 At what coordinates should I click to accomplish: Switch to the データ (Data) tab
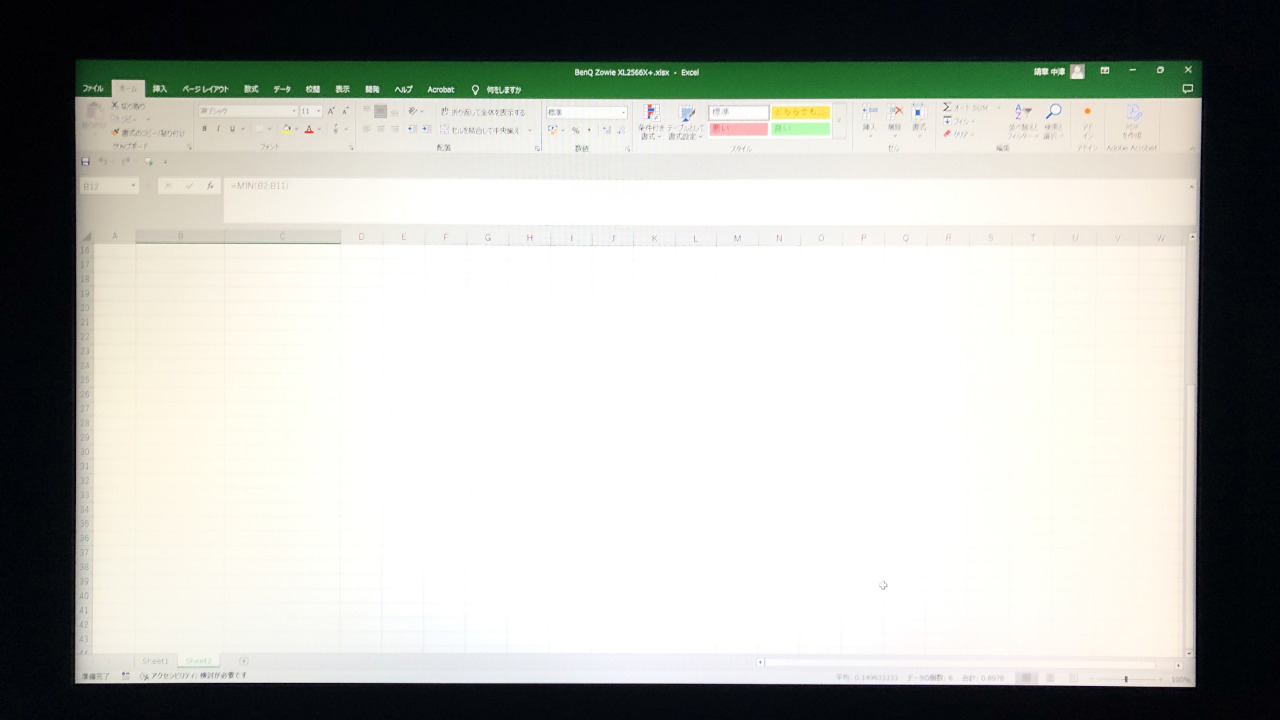(x=282, y=89)
